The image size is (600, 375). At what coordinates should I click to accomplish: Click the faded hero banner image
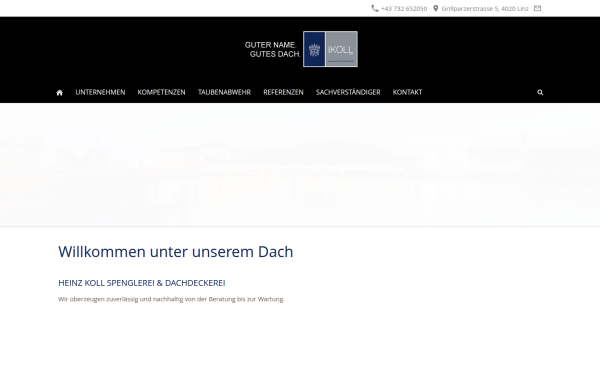(x=300, y=165)
